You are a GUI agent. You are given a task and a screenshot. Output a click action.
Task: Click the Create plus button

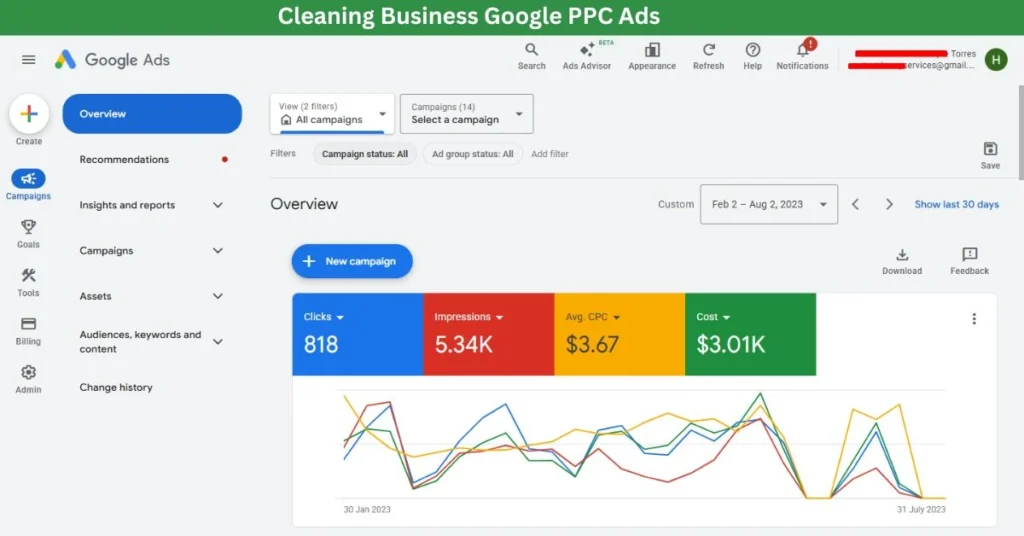click(x=29, y=114)
